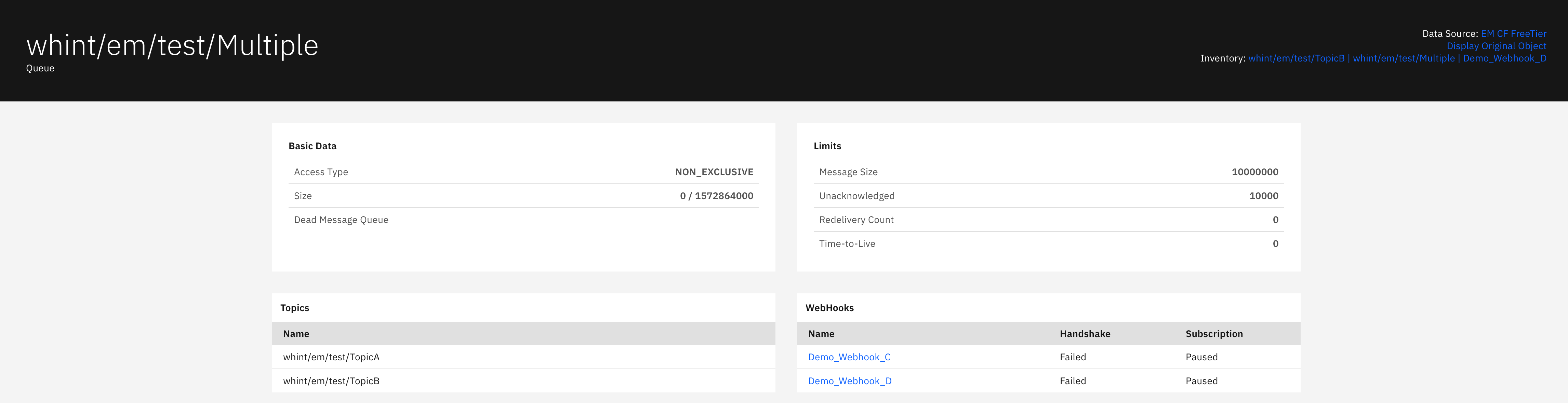
Task: Open whint/em/test/Multiple inventory link
Action: click(x=1403, y=58)
